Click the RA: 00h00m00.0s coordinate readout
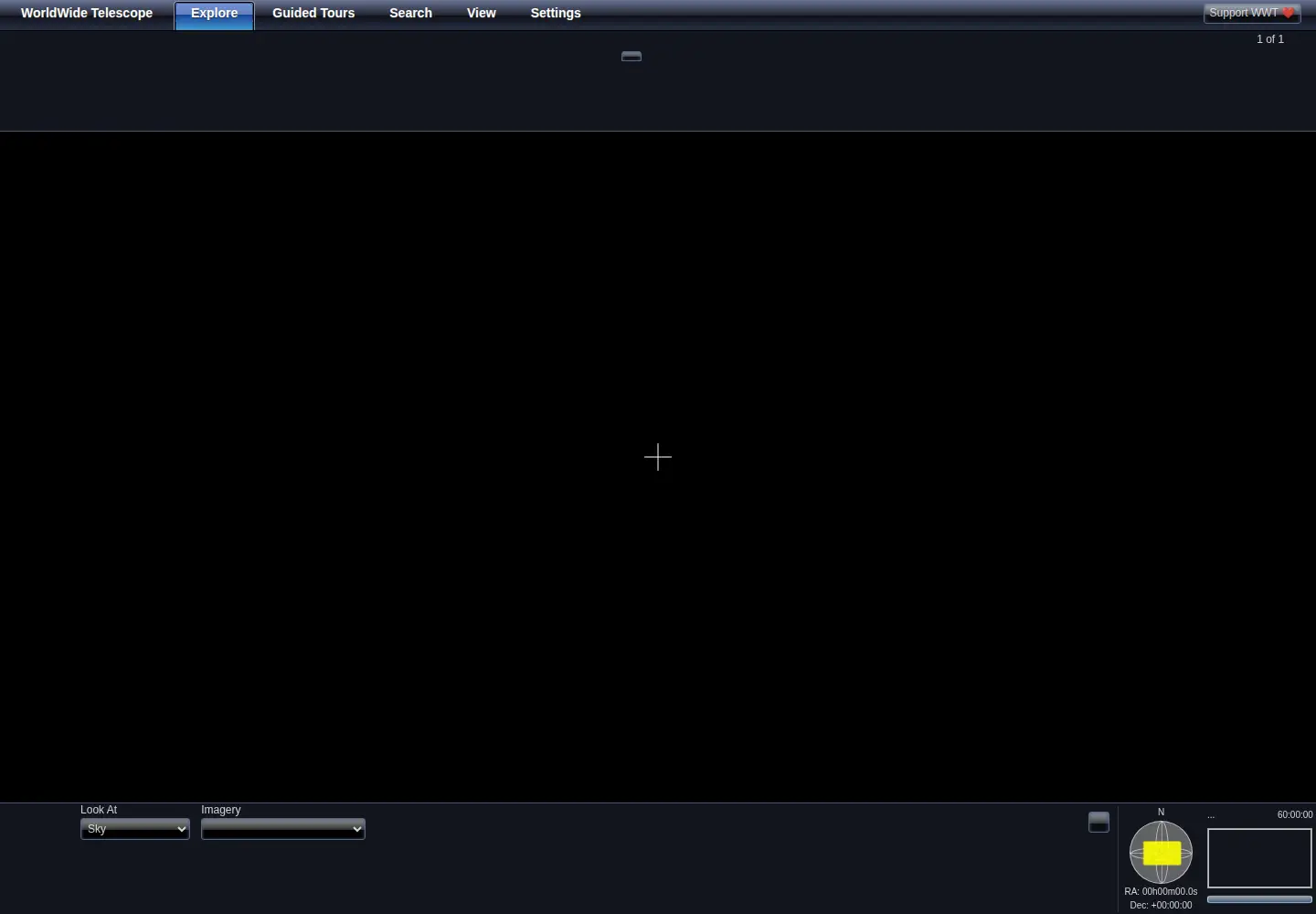 [x=1161, y=891]
